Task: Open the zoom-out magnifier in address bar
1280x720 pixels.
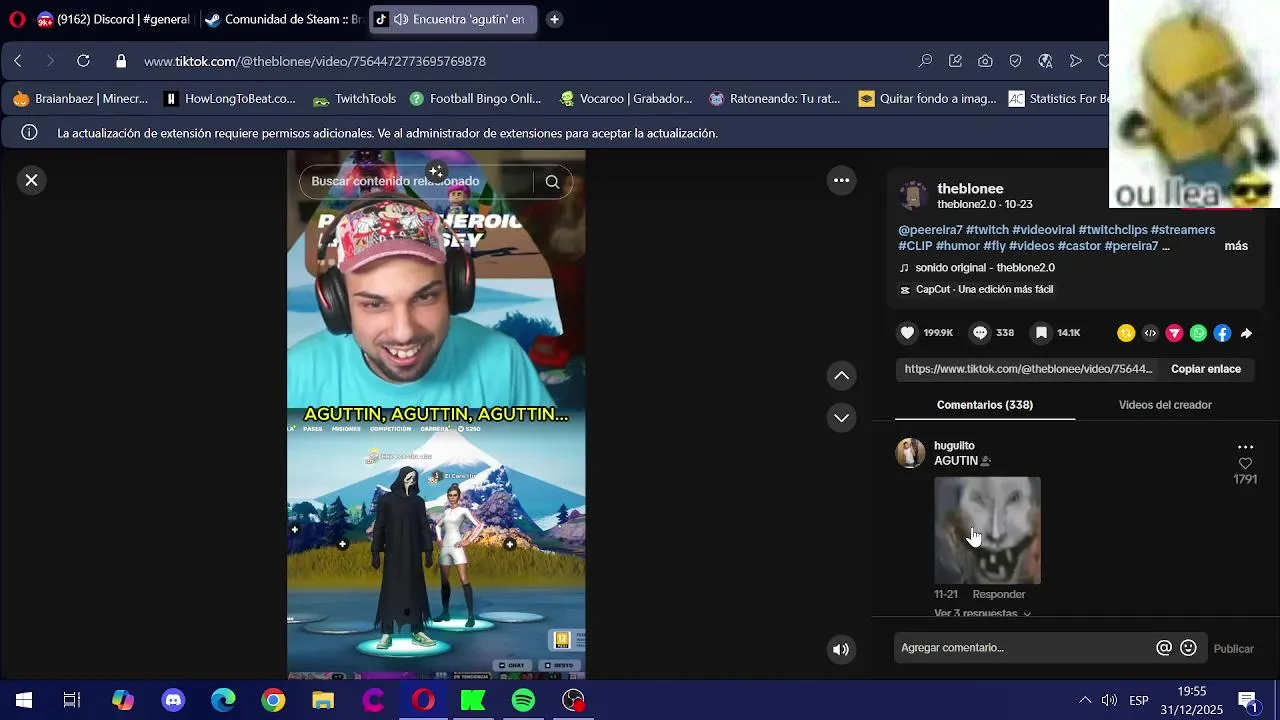Action: point(926,61)
